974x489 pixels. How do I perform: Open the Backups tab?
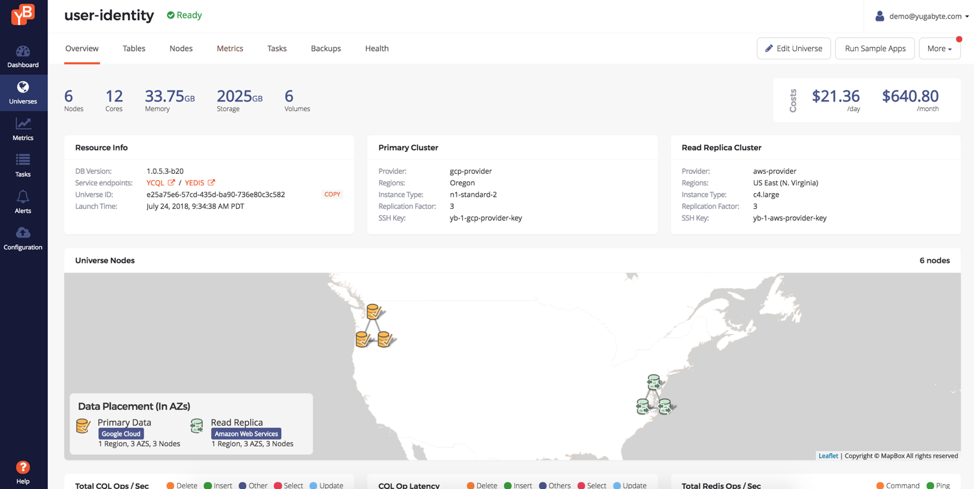point(325,48)
